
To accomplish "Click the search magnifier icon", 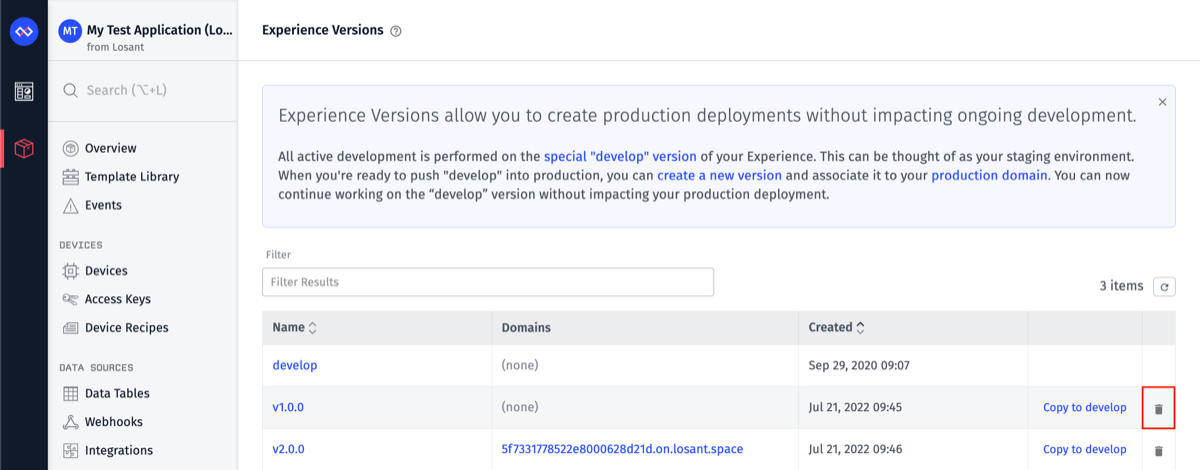I will (x=71, y=90).
